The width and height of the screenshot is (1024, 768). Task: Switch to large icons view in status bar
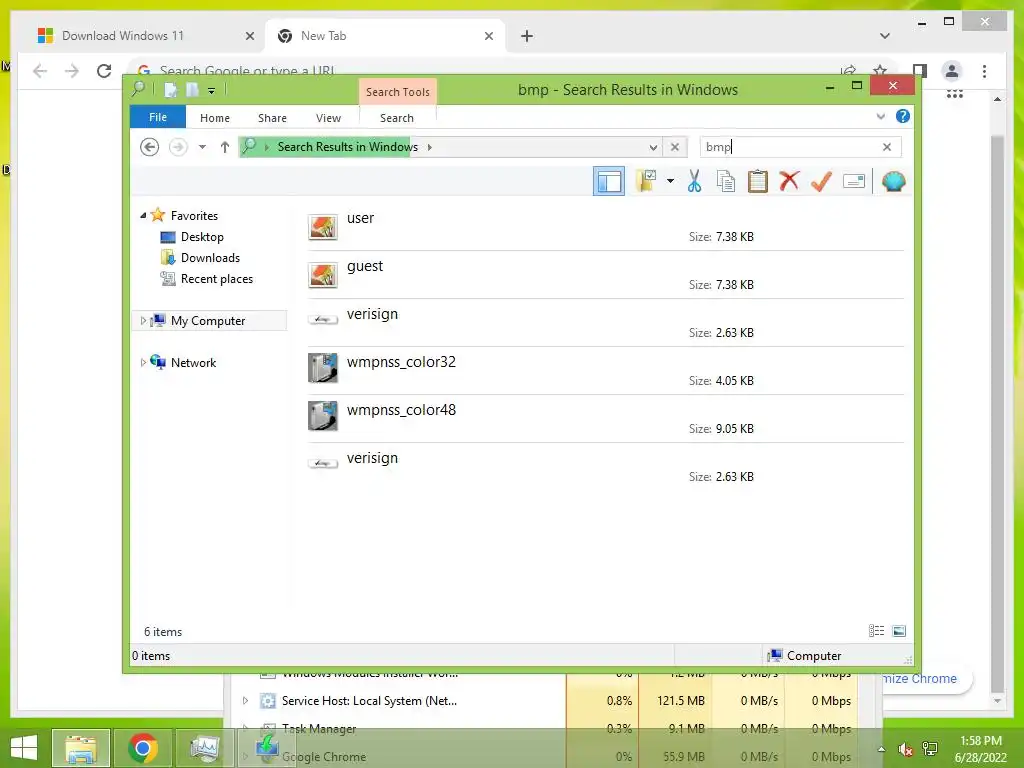click(899, 631)
